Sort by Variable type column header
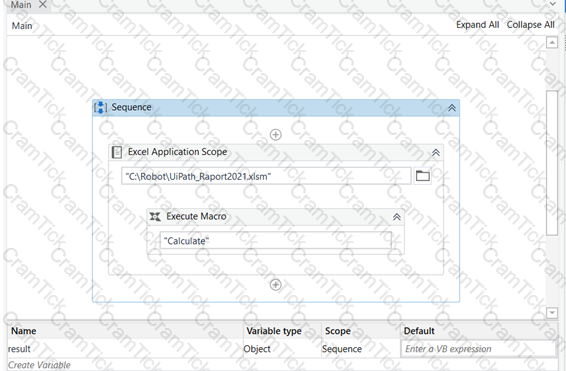The image size is (566, 371). coord(274,331)
